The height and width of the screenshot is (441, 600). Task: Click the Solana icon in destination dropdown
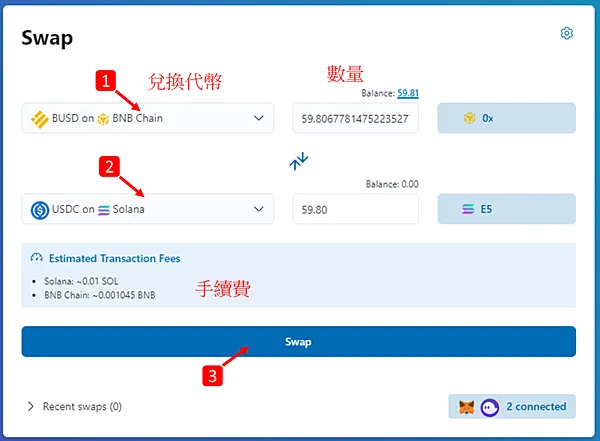(104, 210)
